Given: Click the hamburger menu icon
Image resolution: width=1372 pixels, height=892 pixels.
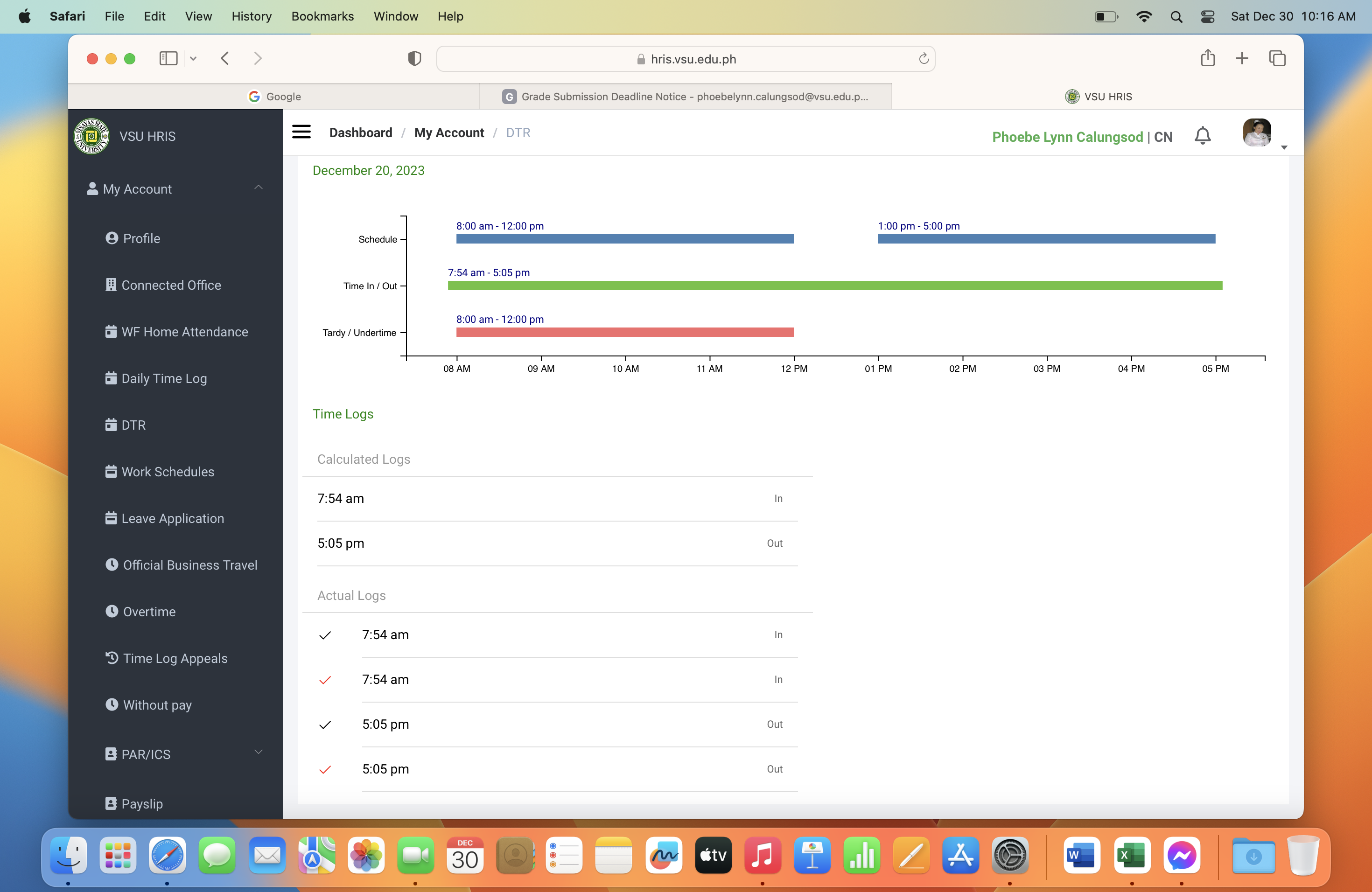Looking at the screenshot, I should (301, 132).
